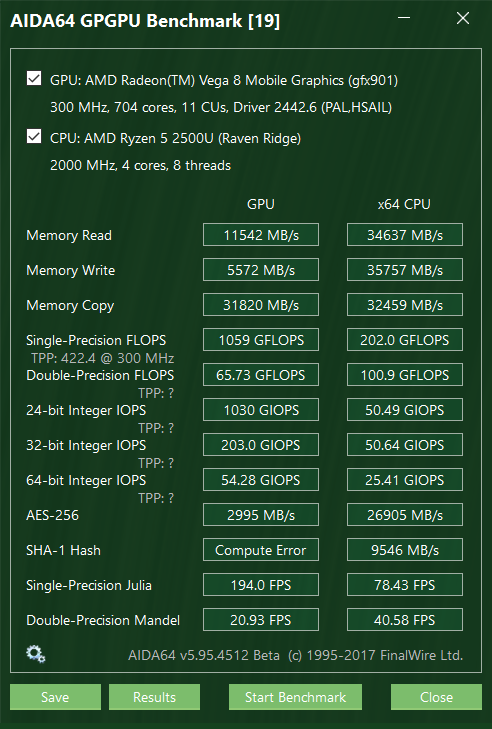The width and height of the screenshot is (492, 729).
Task: Click the Save button
Action: [x=55, y=697]
